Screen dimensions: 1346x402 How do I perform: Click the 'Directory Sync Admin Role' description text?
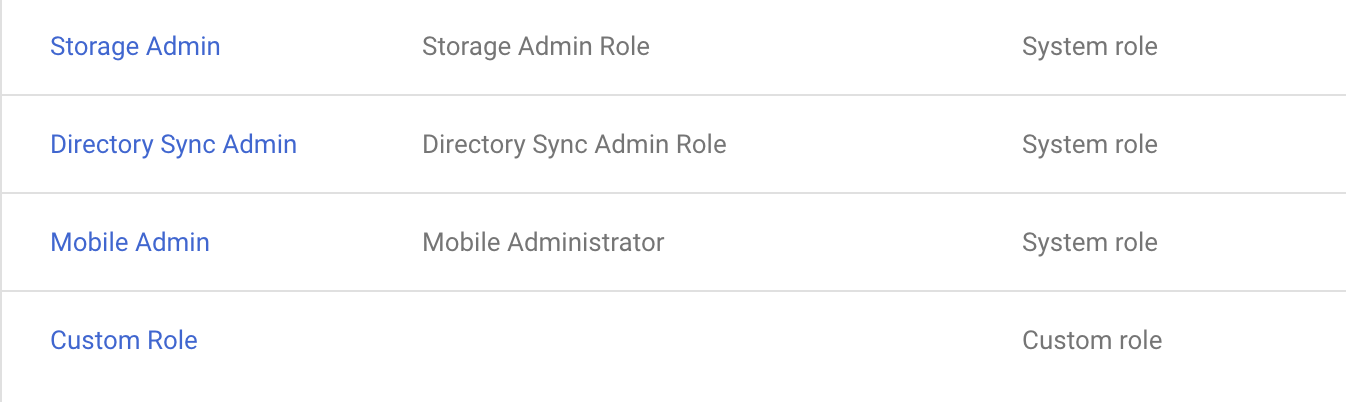[x=574, y=144]
